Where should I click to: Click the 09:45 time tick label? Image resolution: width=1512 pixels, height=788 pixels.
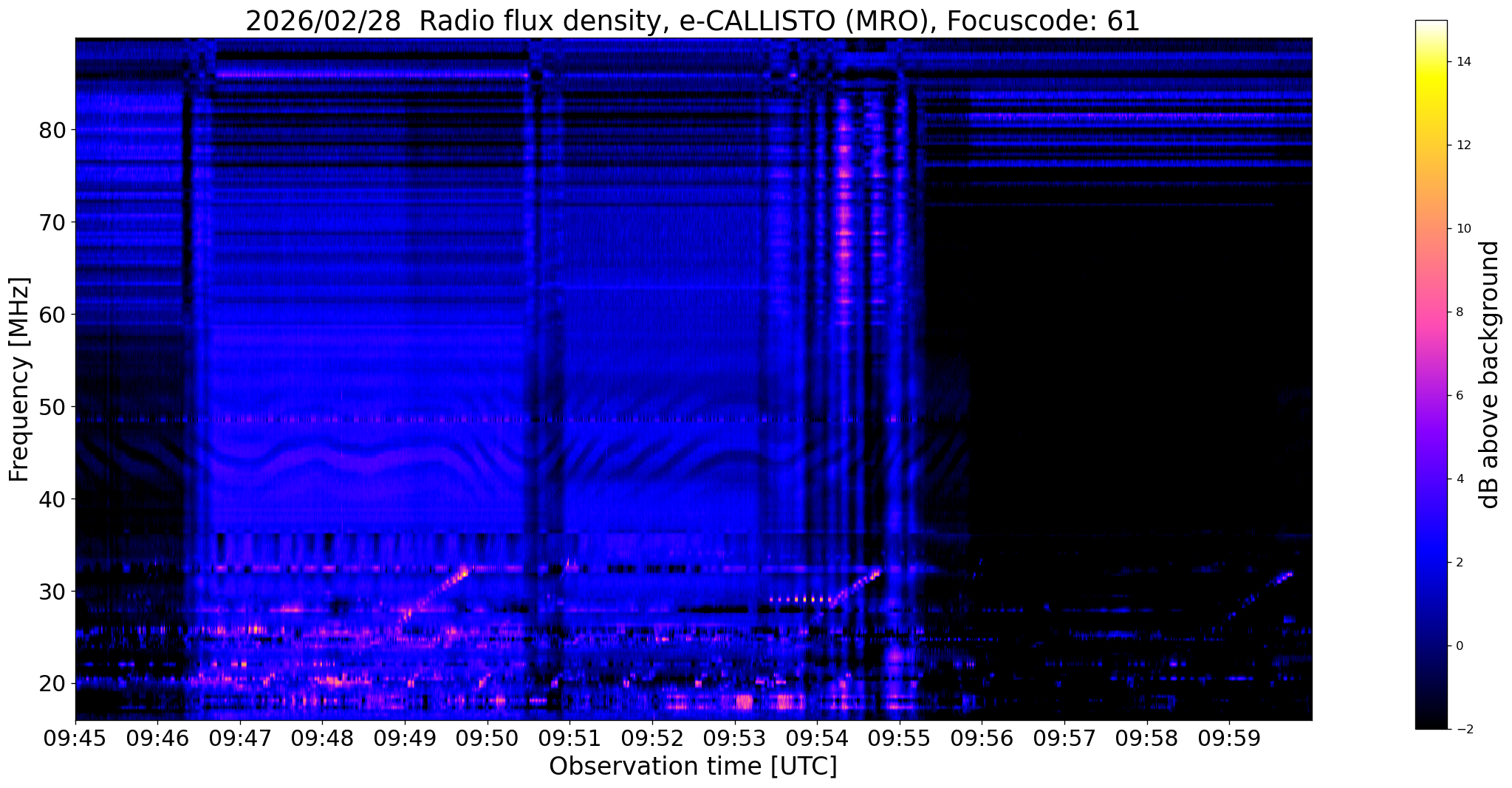tap(75, 739)
